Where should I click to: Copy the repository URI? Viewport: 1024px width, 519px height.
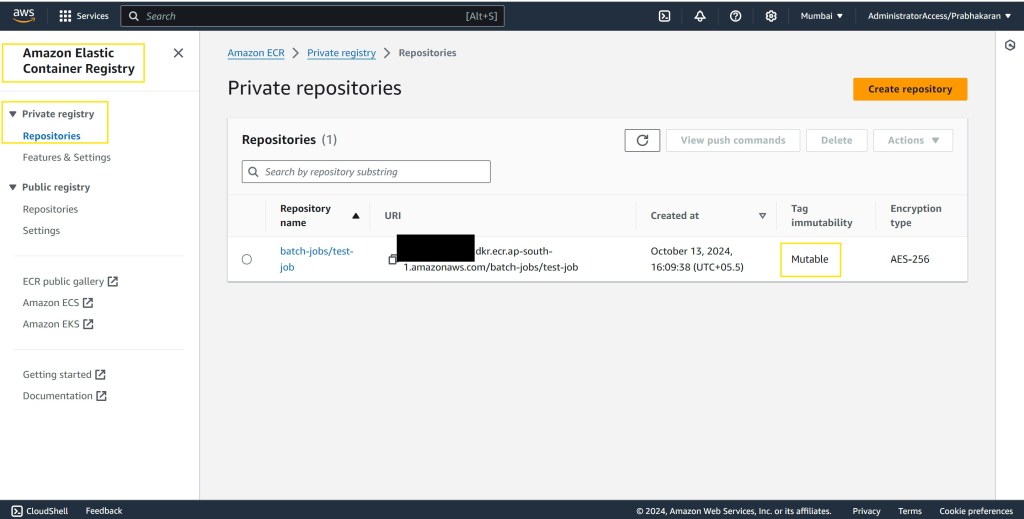pos(393,259)
